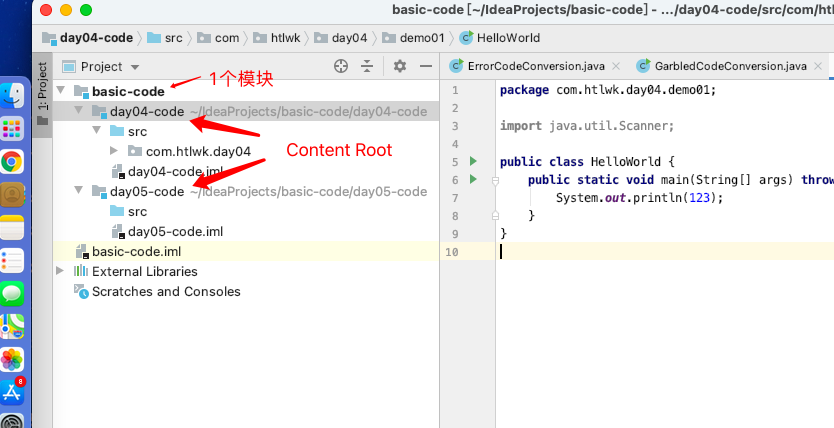This screenshot has height=428, width=834.
Task: Click demo01 in navigation breadcrumb
Action: coord(422,38)
